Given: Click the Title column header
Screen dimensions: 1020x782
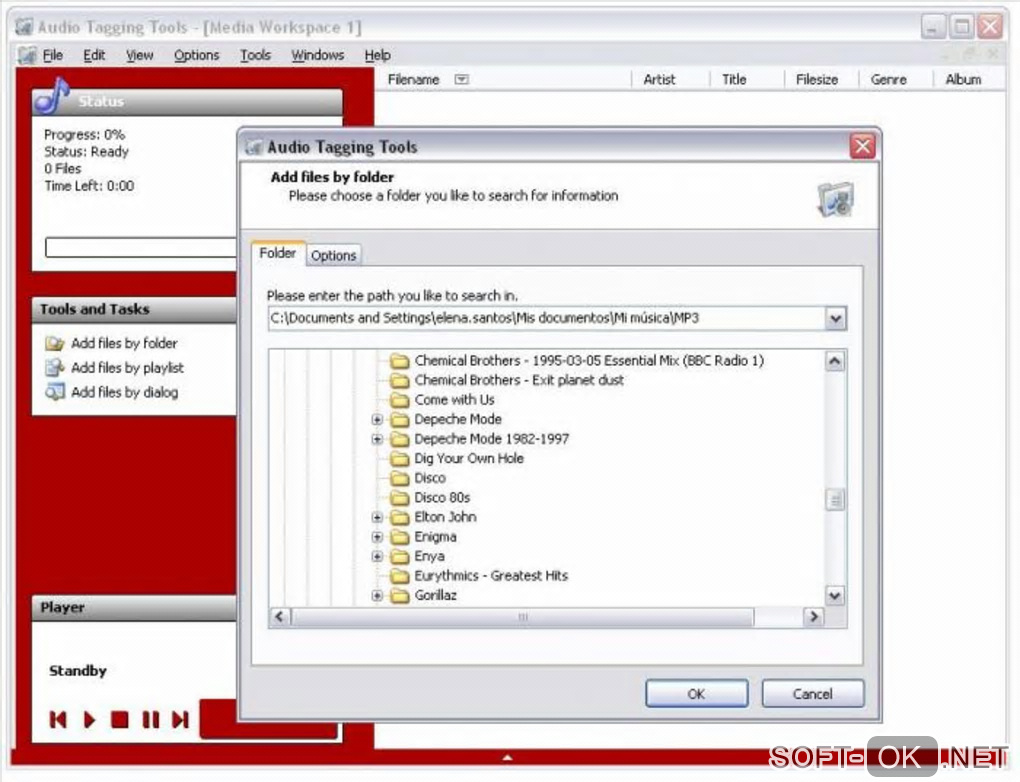Looking at the screenshot, I should coord(734,79).
